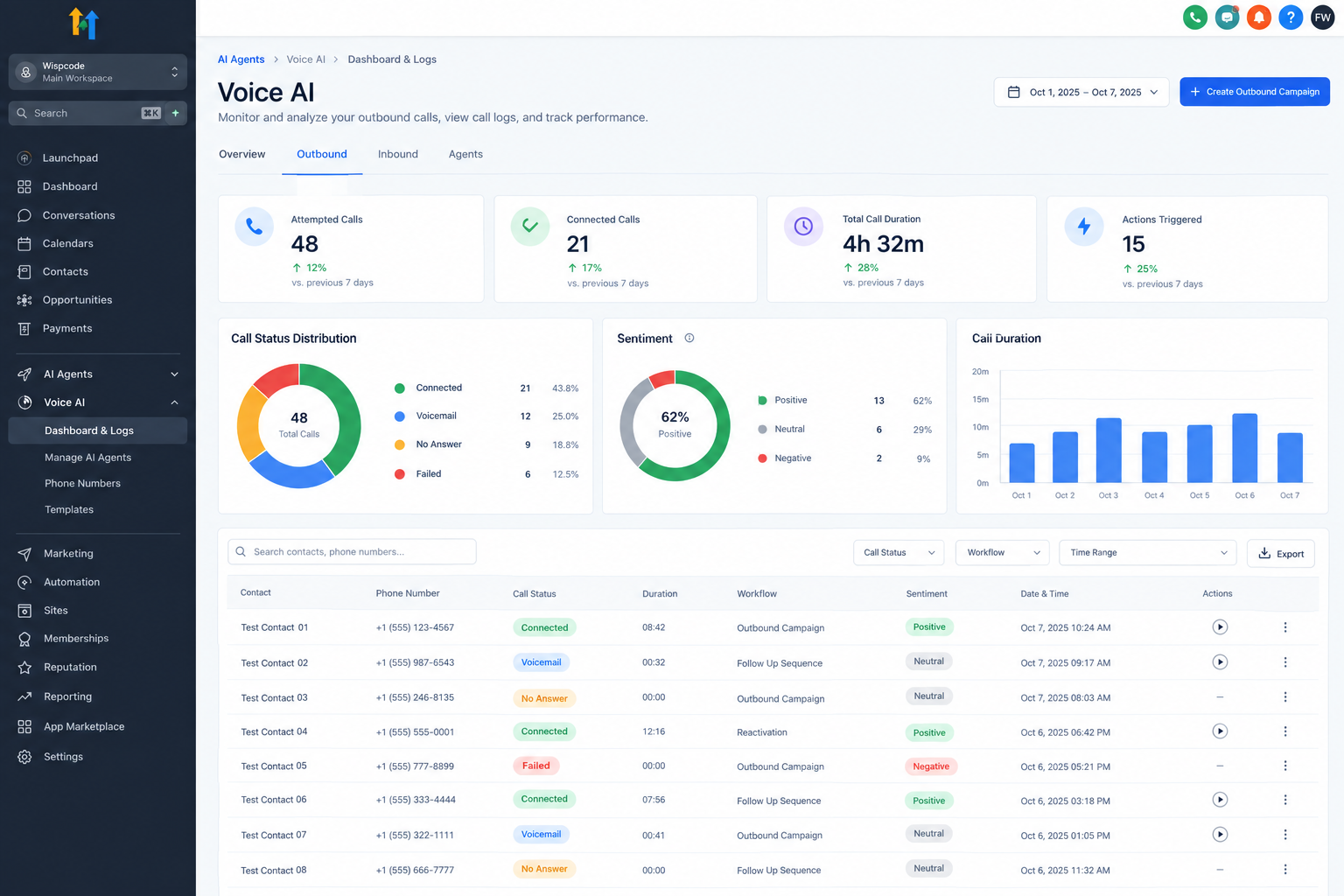The image size is (1344, 896).
Task: Click the Sentiment info icon
Action: pyautogui.click(x=689, y=338)
